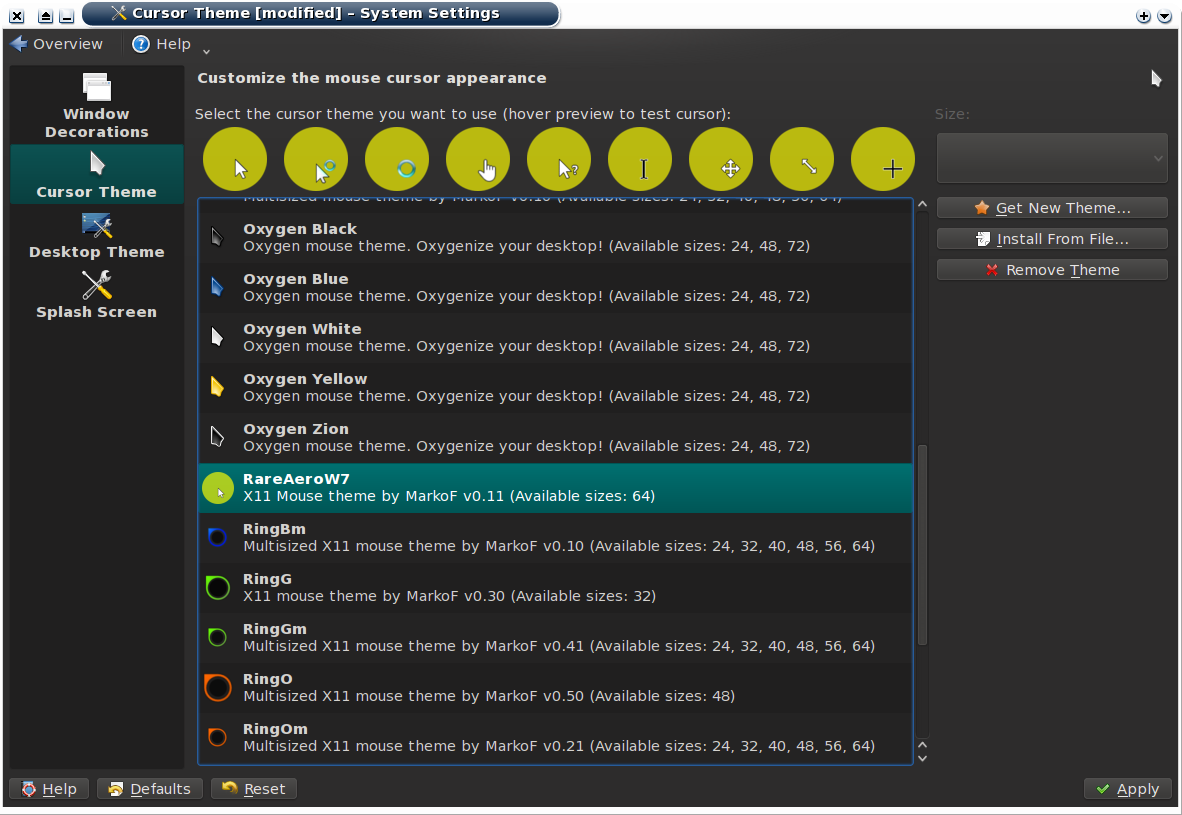Select the RingO cursor theme
The width and height of the screenshot is (1182, 815).
pyautogui.click(x=555, y=688)
